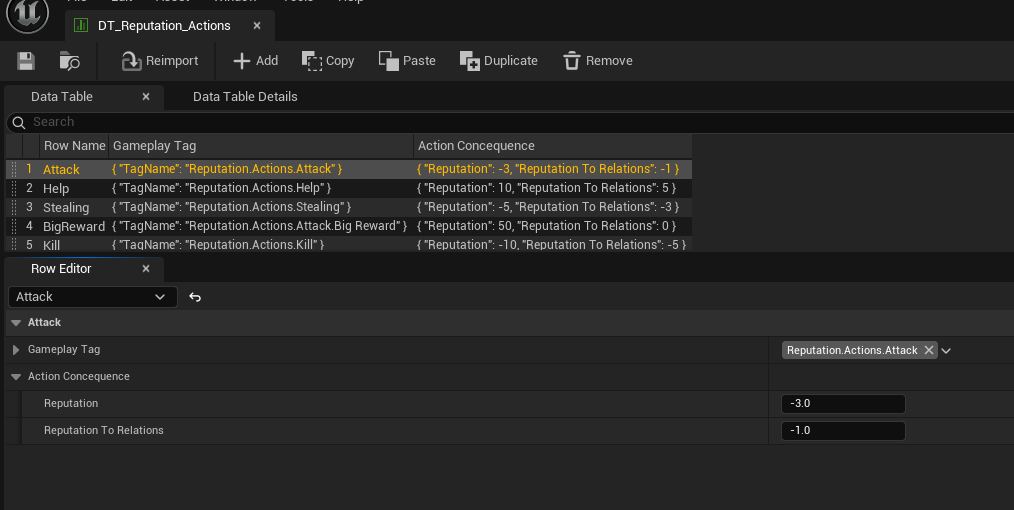Collapse the Action Concequence section
Viewport: 1014px width, 510px height.
click(16, 377)
